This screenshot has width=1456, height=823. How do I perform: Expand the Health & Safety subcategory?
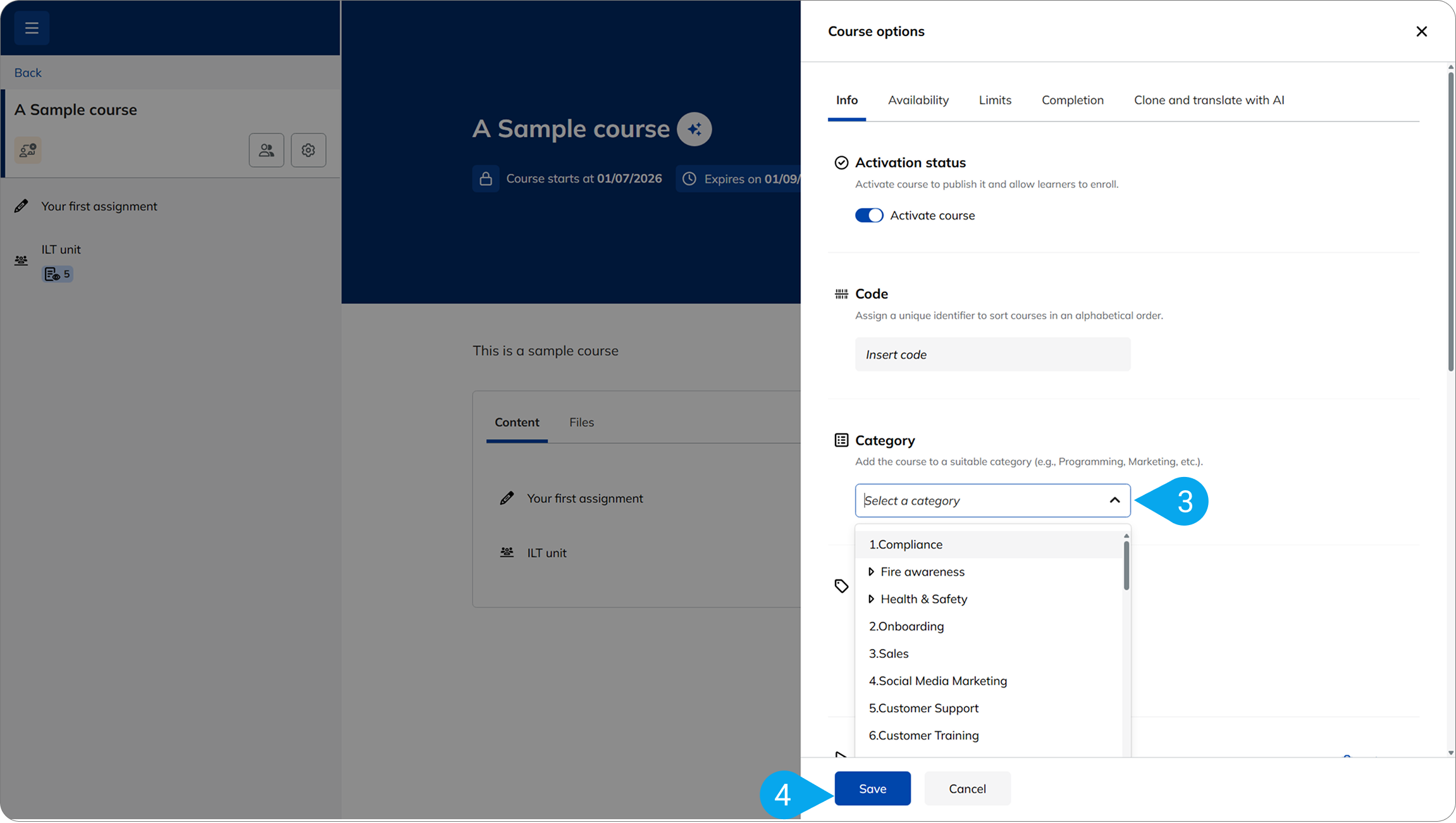(871, 599)
